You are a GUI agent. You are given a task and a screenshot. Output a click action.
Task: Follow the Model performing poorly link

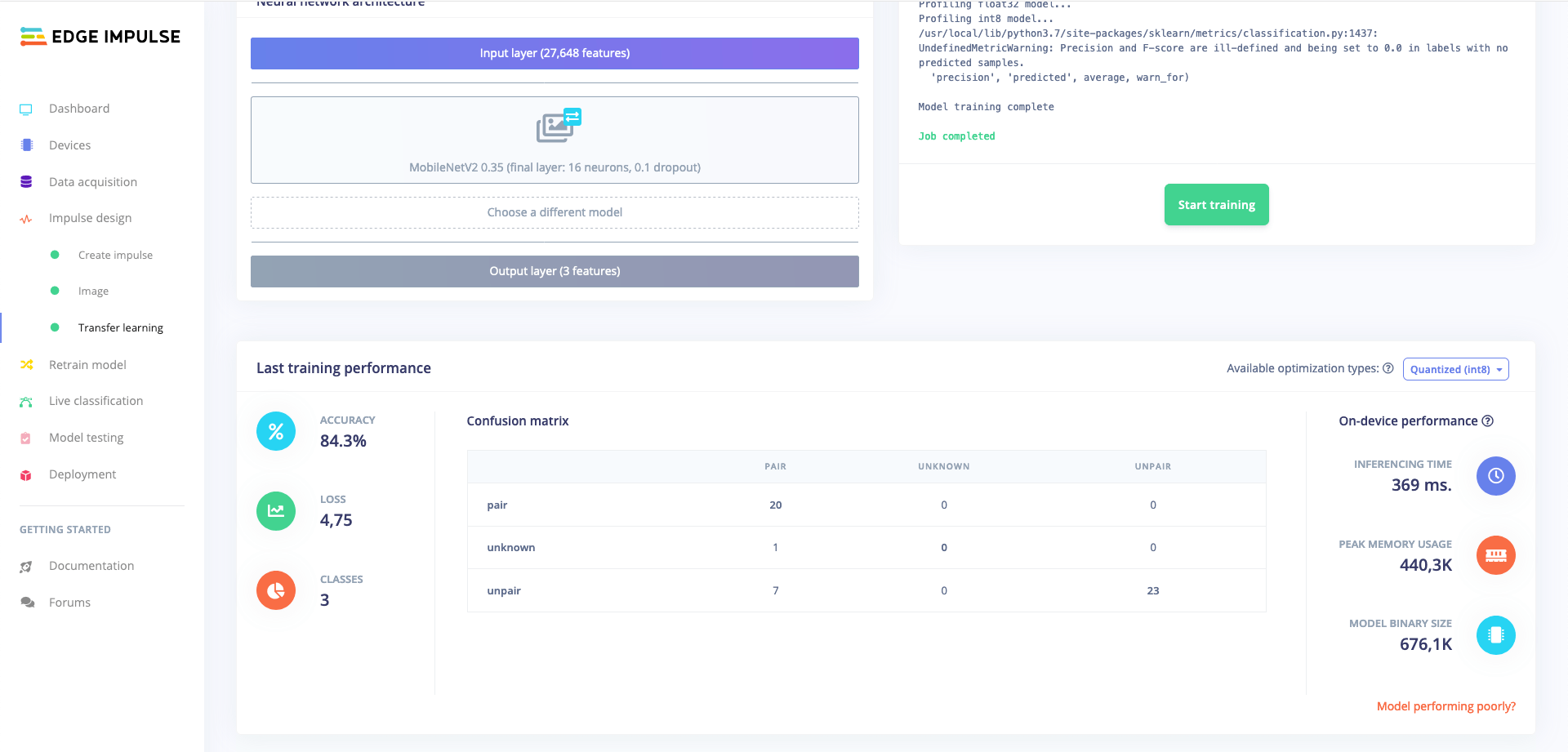pyautogui.click(x=1445, y=706)
